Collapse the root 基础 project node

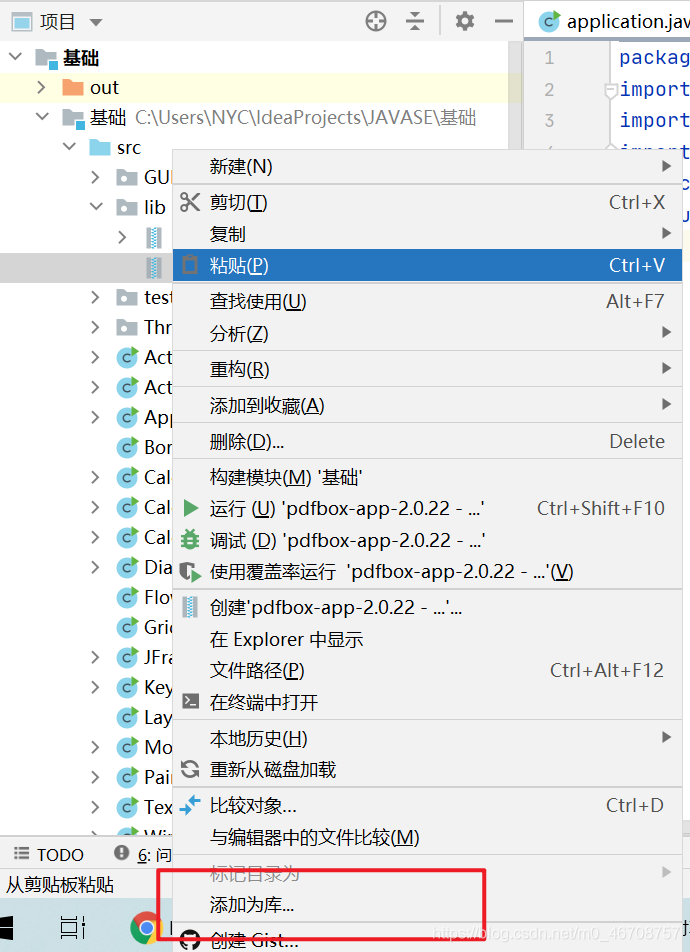pos(16,57)
